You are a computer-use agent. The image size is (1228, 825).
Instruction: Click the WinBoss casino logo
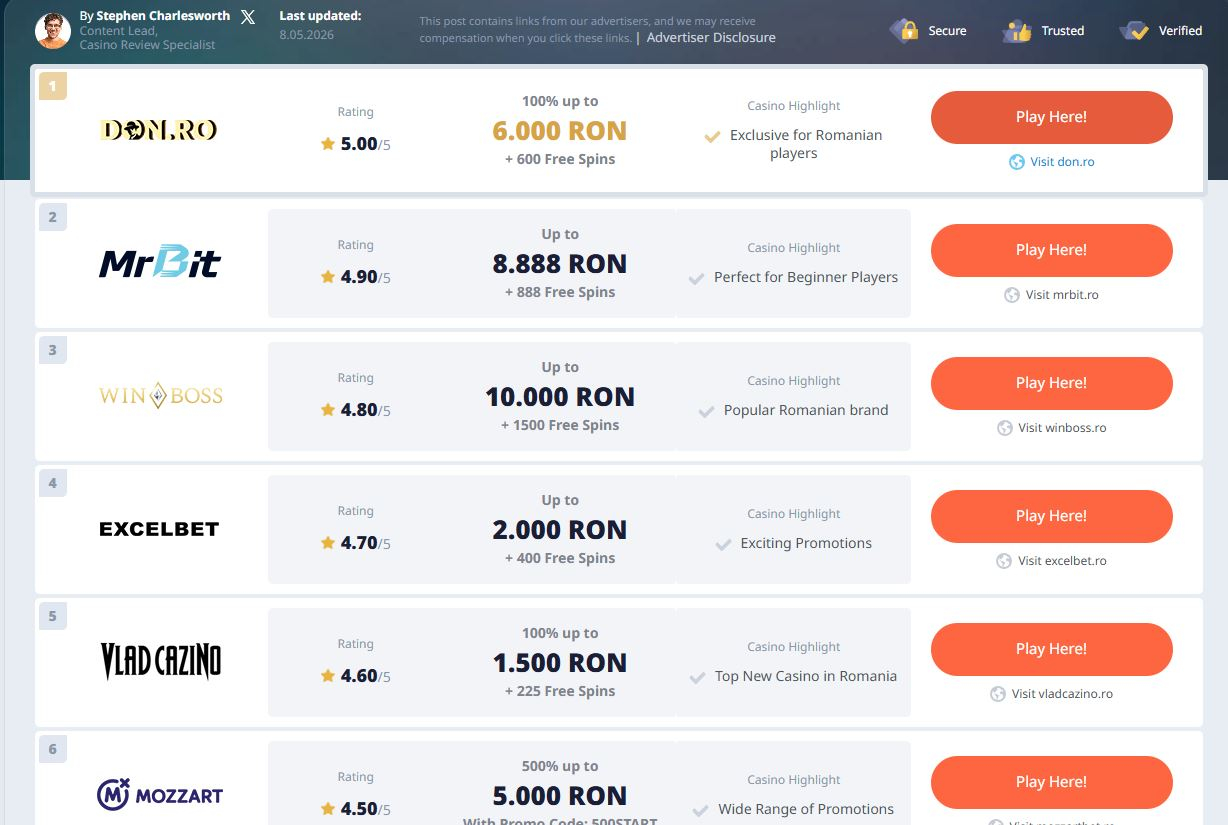pyautogui.click(x=161, y=396)
